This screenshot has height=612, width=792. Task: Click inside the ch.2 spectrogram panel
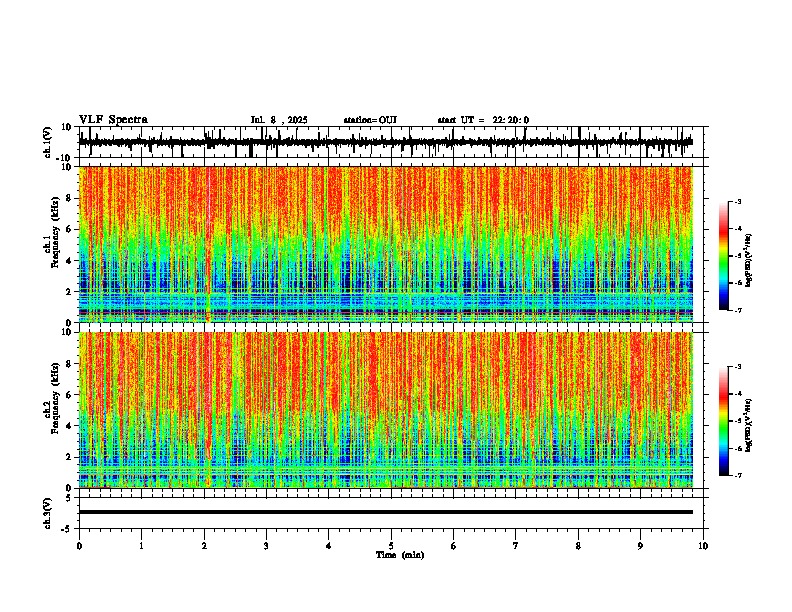click(386, 410)
